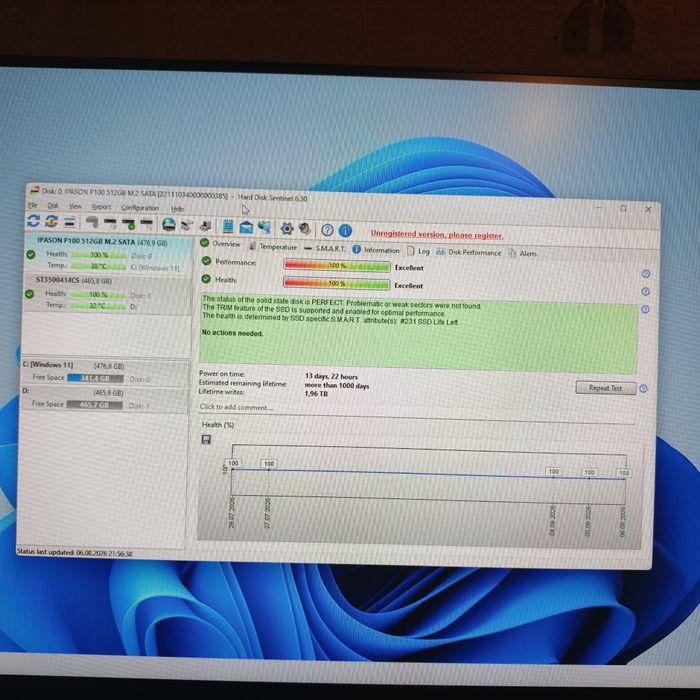Select C: [Windows 11] partition row
This screenshot has width=700, height=700.
pos(105,372)
